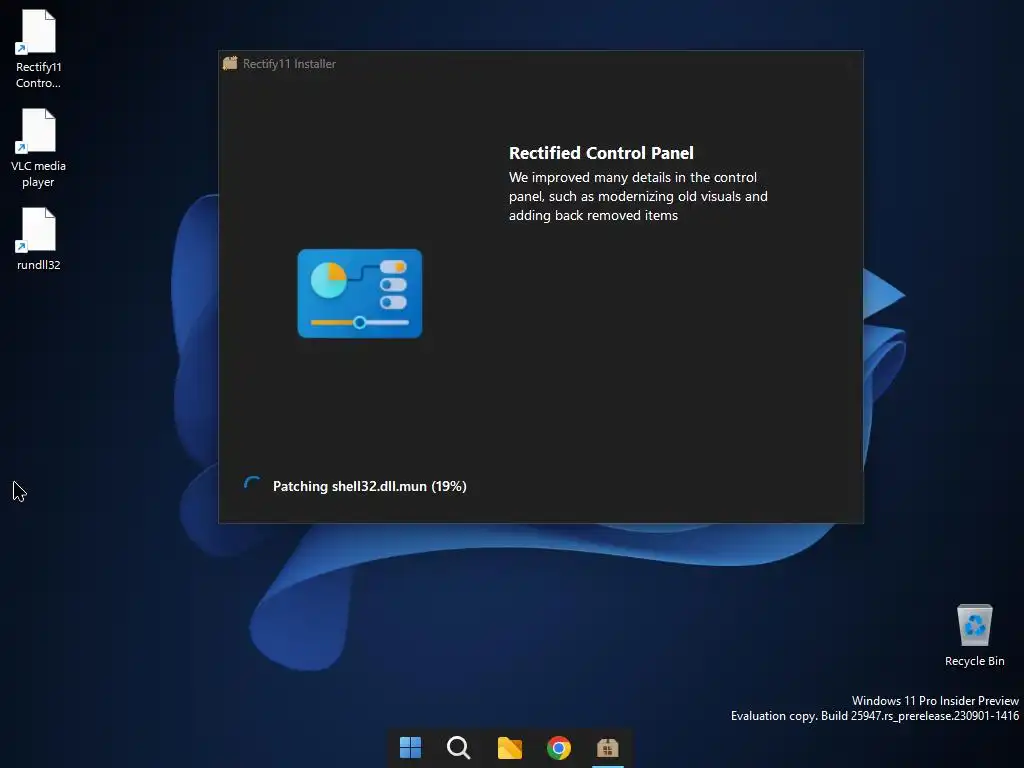Open taskbar Search

coord(458,747)
